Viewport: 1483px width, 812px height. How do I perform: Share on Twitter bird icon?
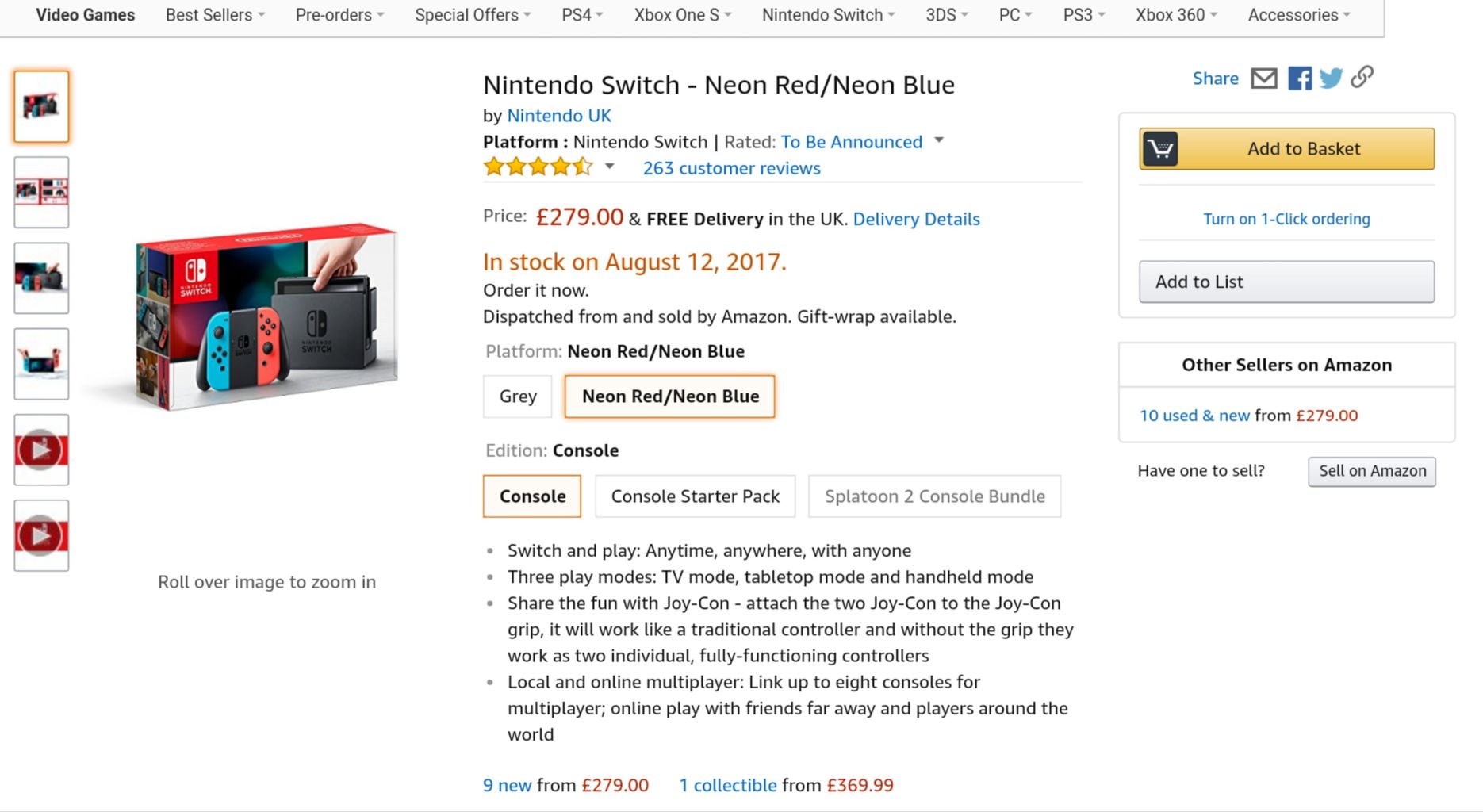[x=1332, y=78]
